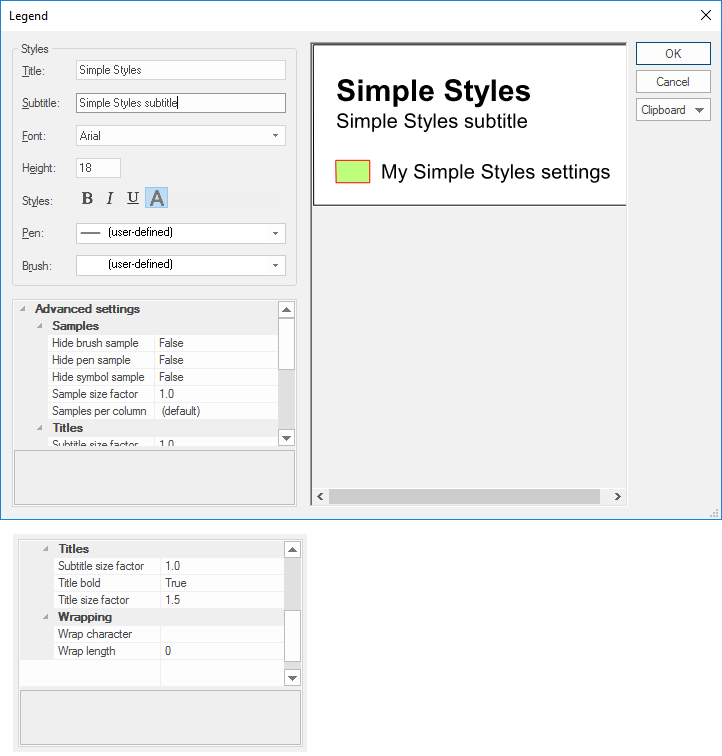Select the Hide brush sample row
Image resolution: width=722 pixels, height=756 pixels.
click(x=163, y=343)
